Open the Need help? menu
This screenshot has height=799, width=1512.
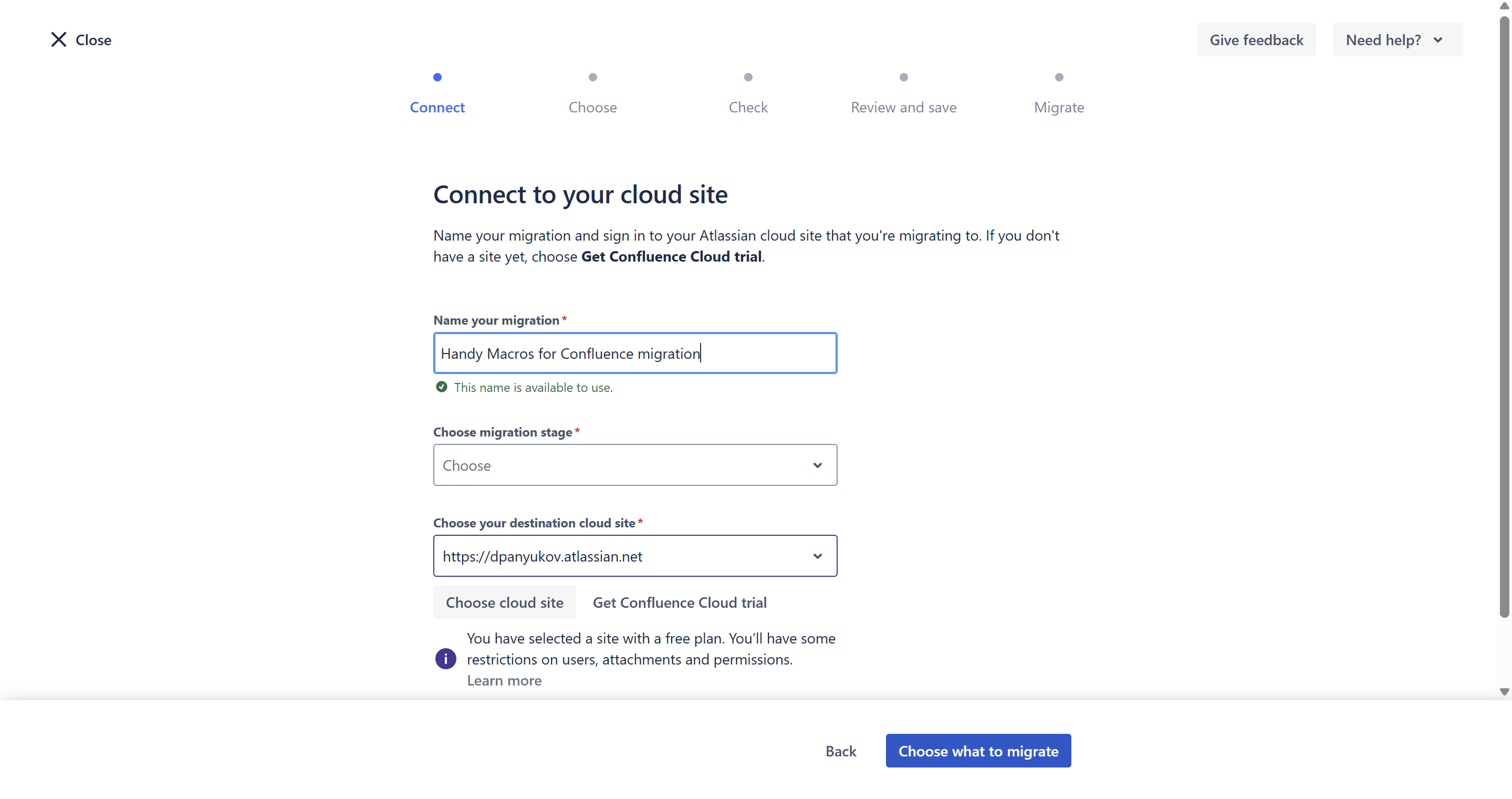coord(1396,40)
